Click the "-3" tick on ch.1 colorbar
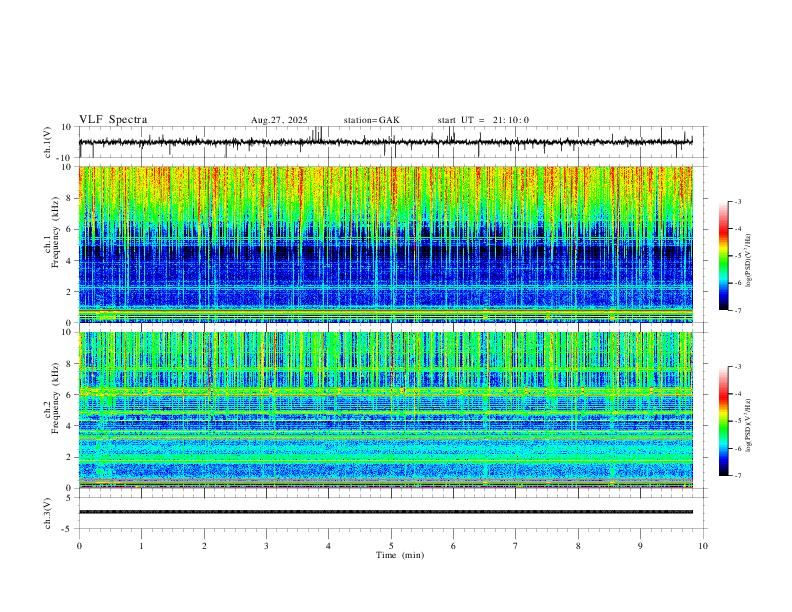 pyautogui.click(x=737, y=201)
